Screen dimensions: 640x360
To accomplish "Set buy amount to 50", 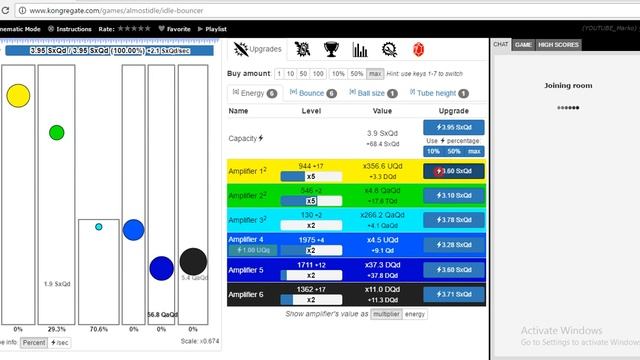I will click(303, 74).
